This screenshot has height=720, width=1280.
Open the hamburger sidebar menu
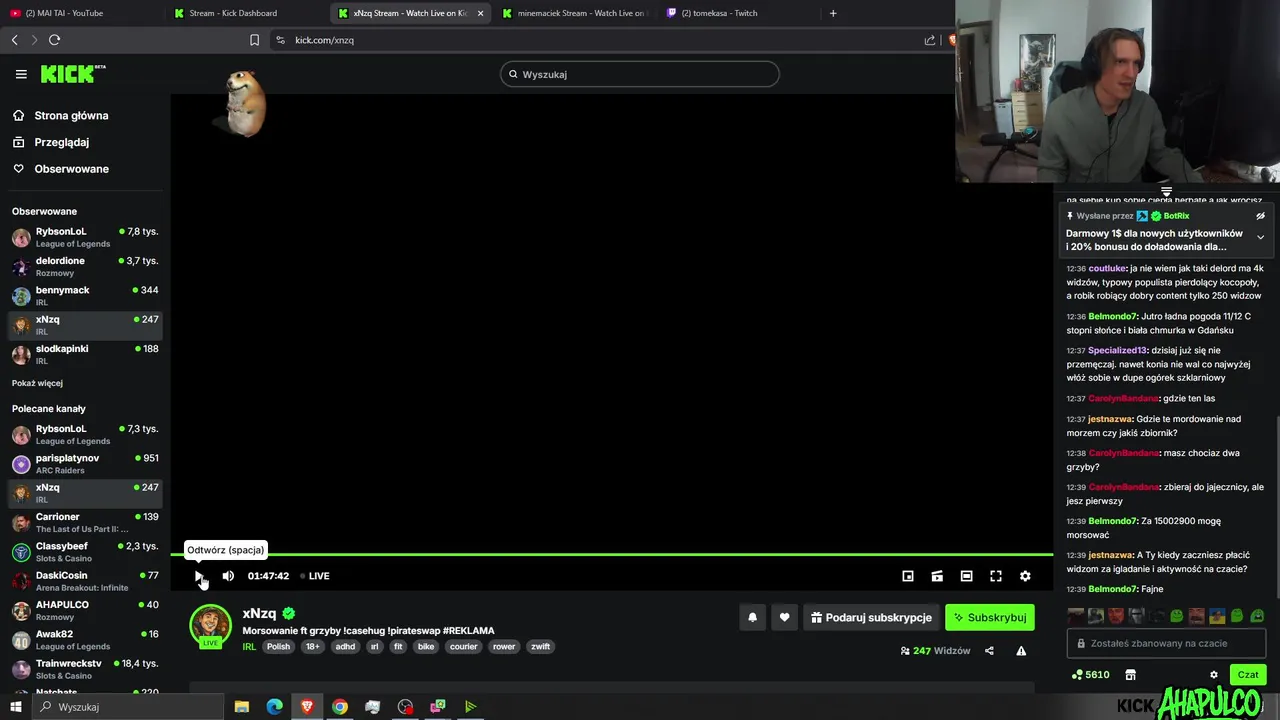[21, 74]
